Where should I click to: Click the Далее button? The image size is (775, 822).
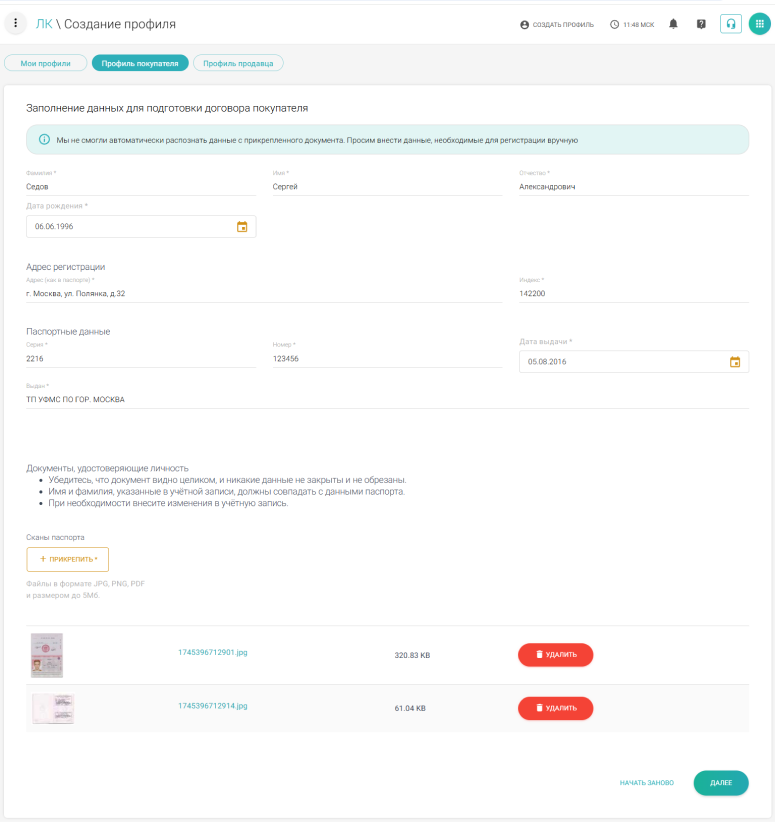720,783
